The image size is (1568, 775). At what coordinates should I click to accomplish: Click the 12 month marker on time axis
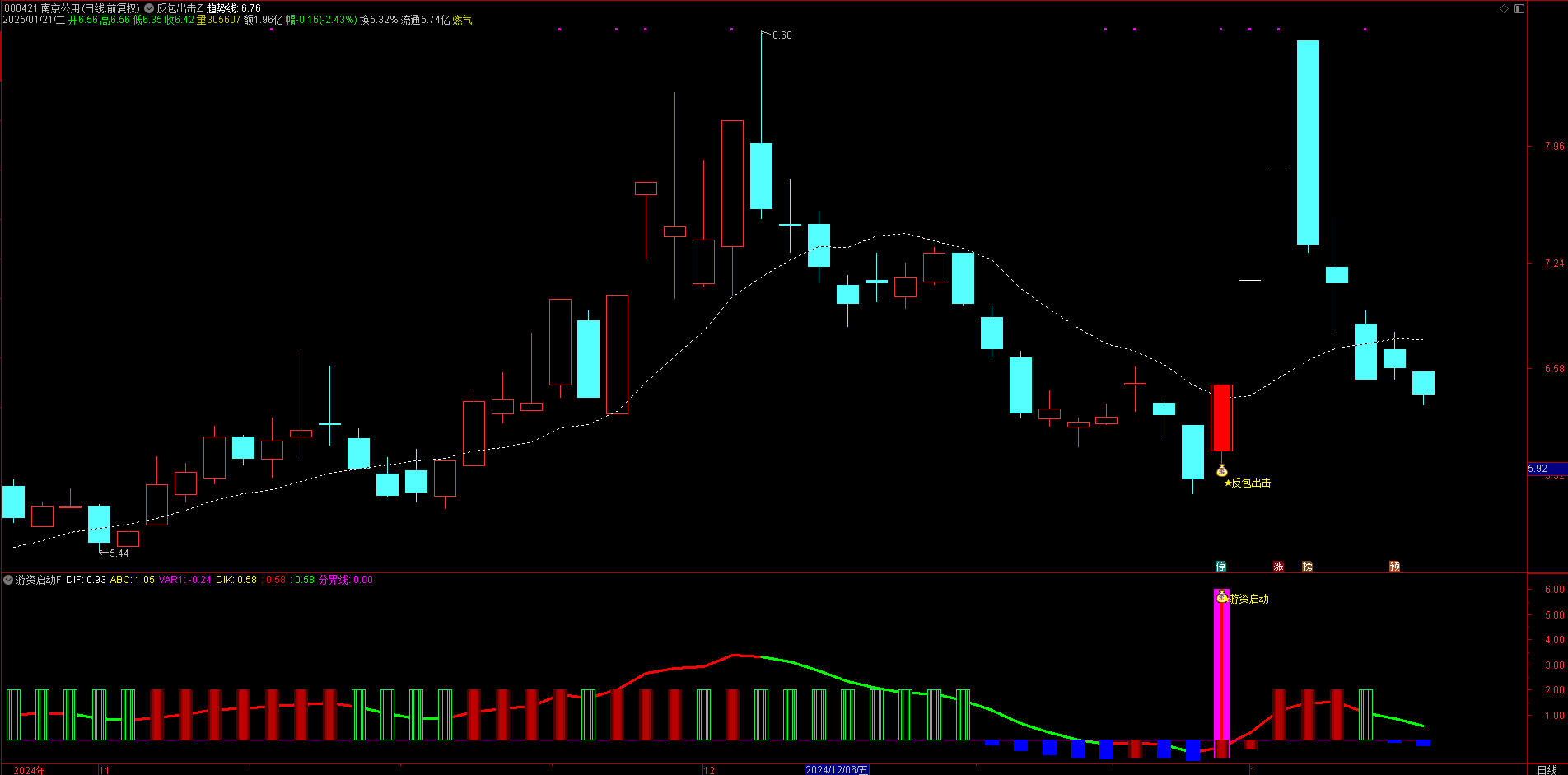[x=709, y=770]
